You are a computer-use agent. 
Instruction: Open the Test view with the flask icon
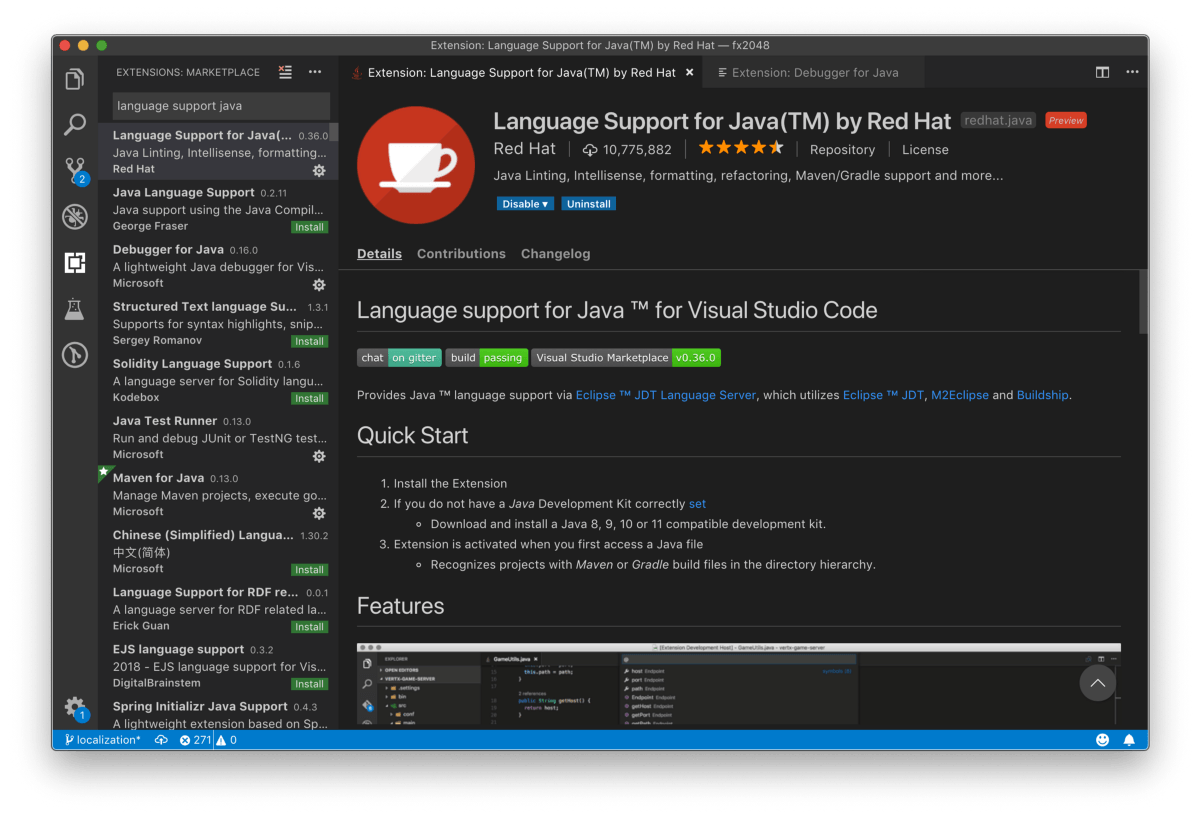pos(75,309)
